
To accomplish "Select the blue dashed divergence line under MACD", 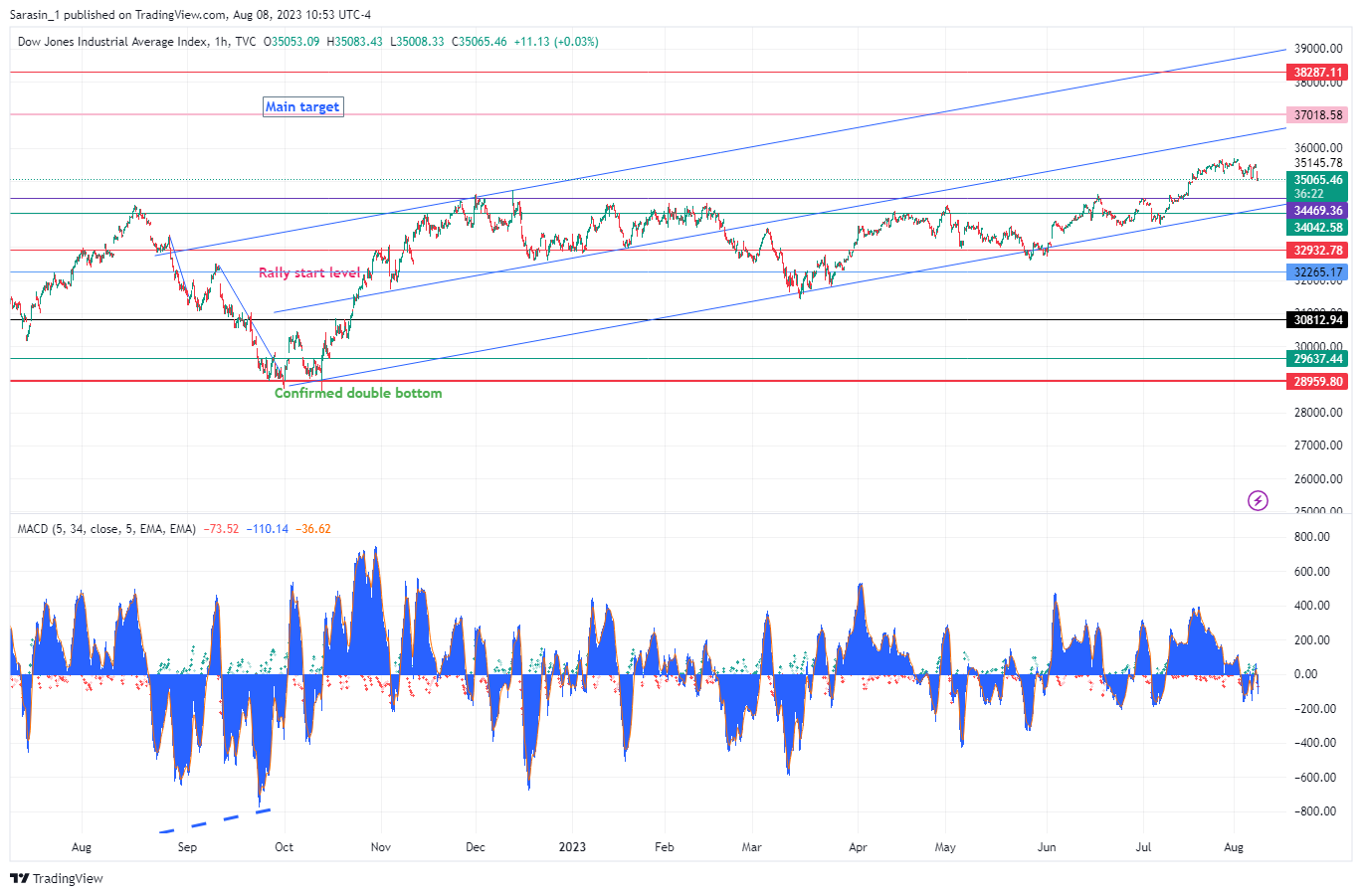I will tap(215, 820).
